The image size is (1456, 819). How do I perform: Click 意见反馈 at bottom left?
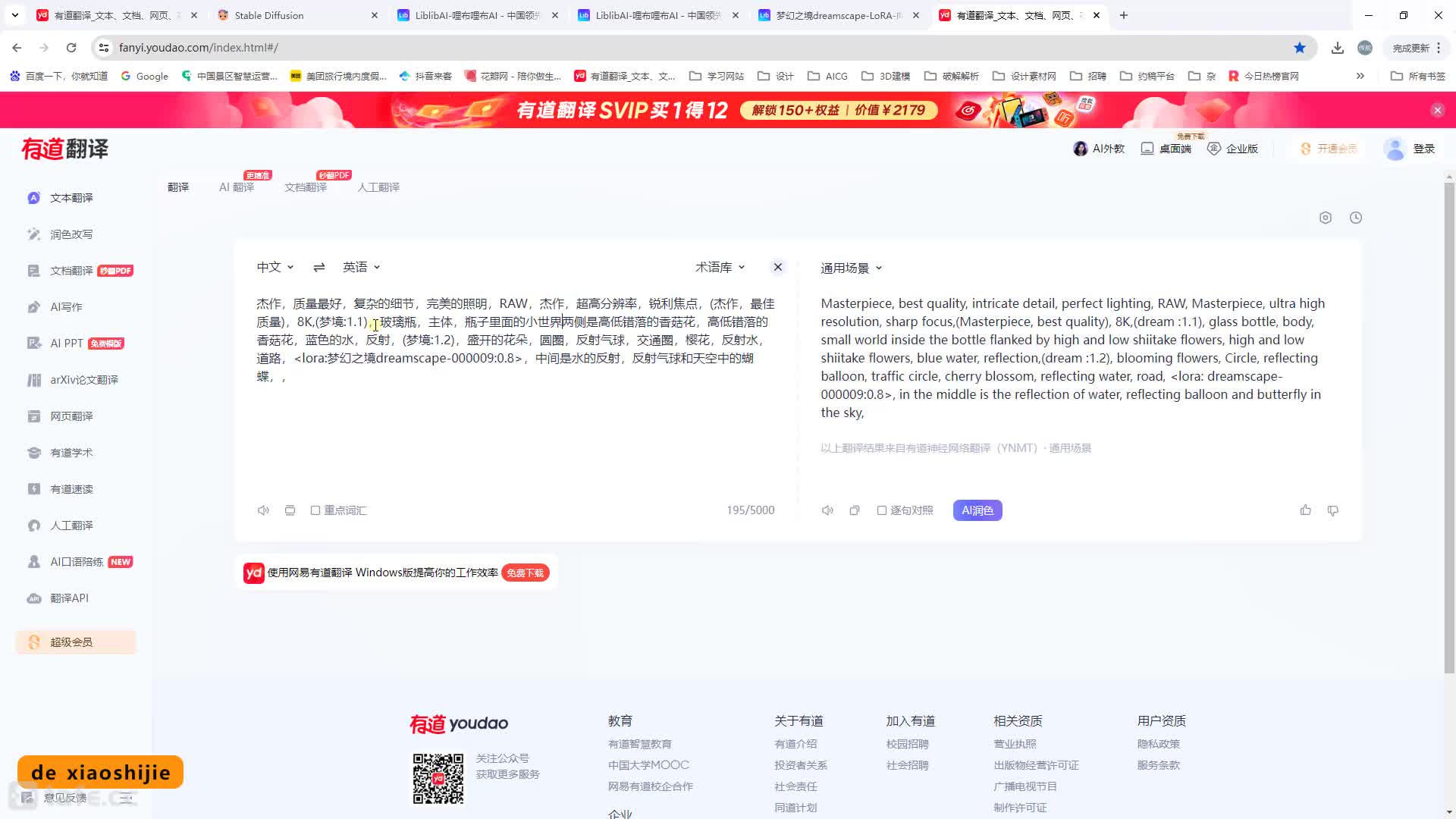[x=64, y=798]
